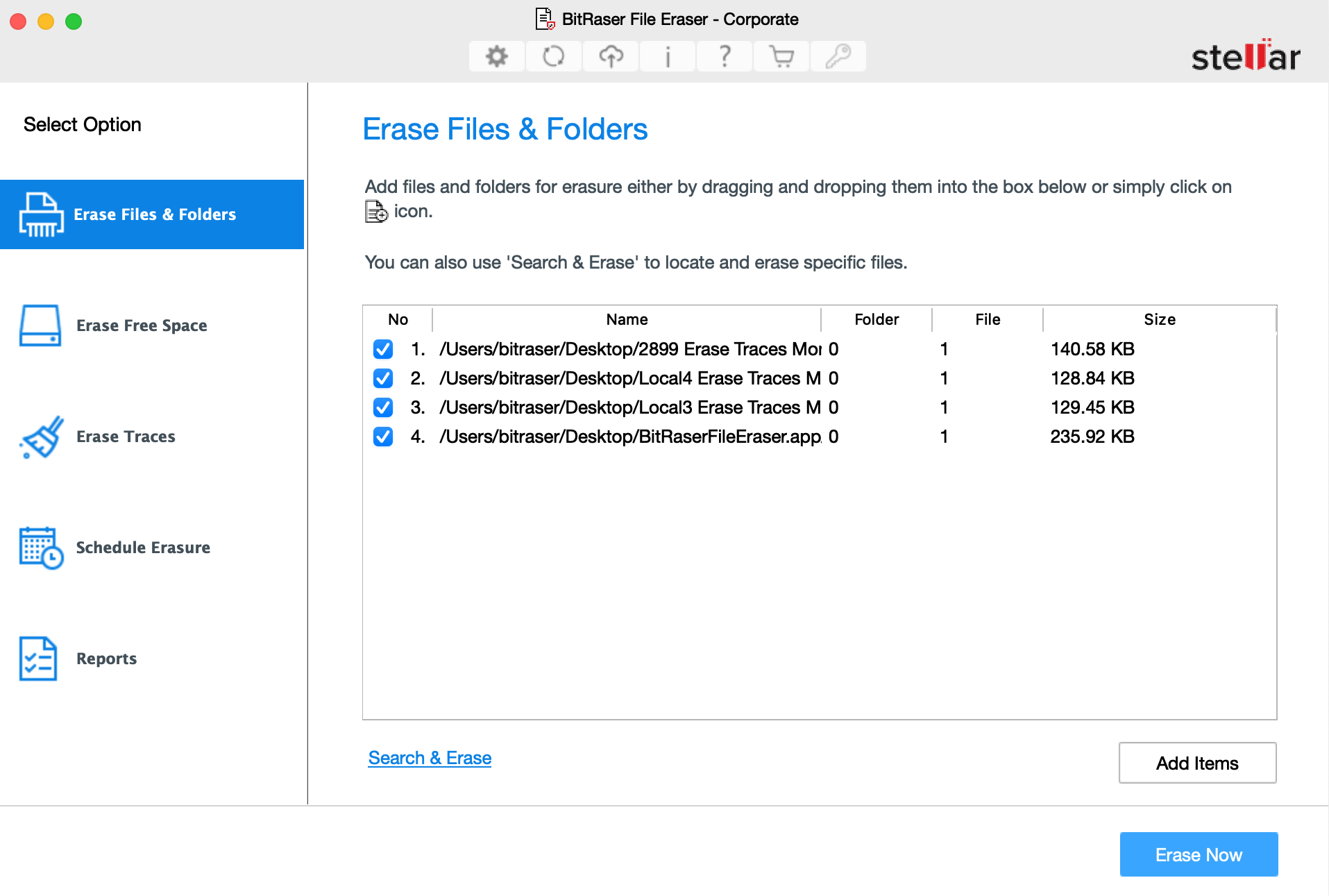
Task: Click the stellar logo
Action: coord(1246,56)
